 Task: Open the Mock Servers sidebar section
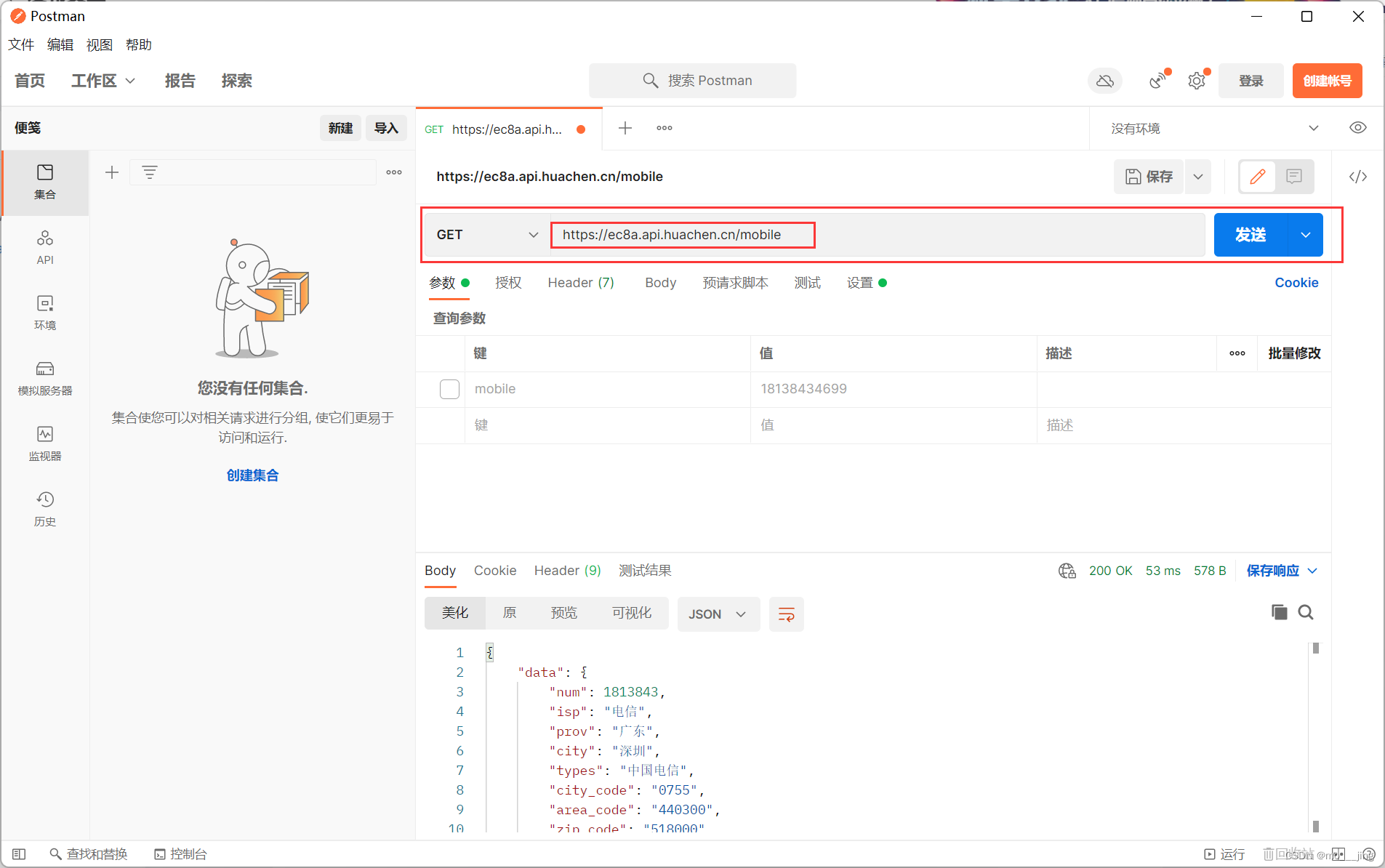45,379
